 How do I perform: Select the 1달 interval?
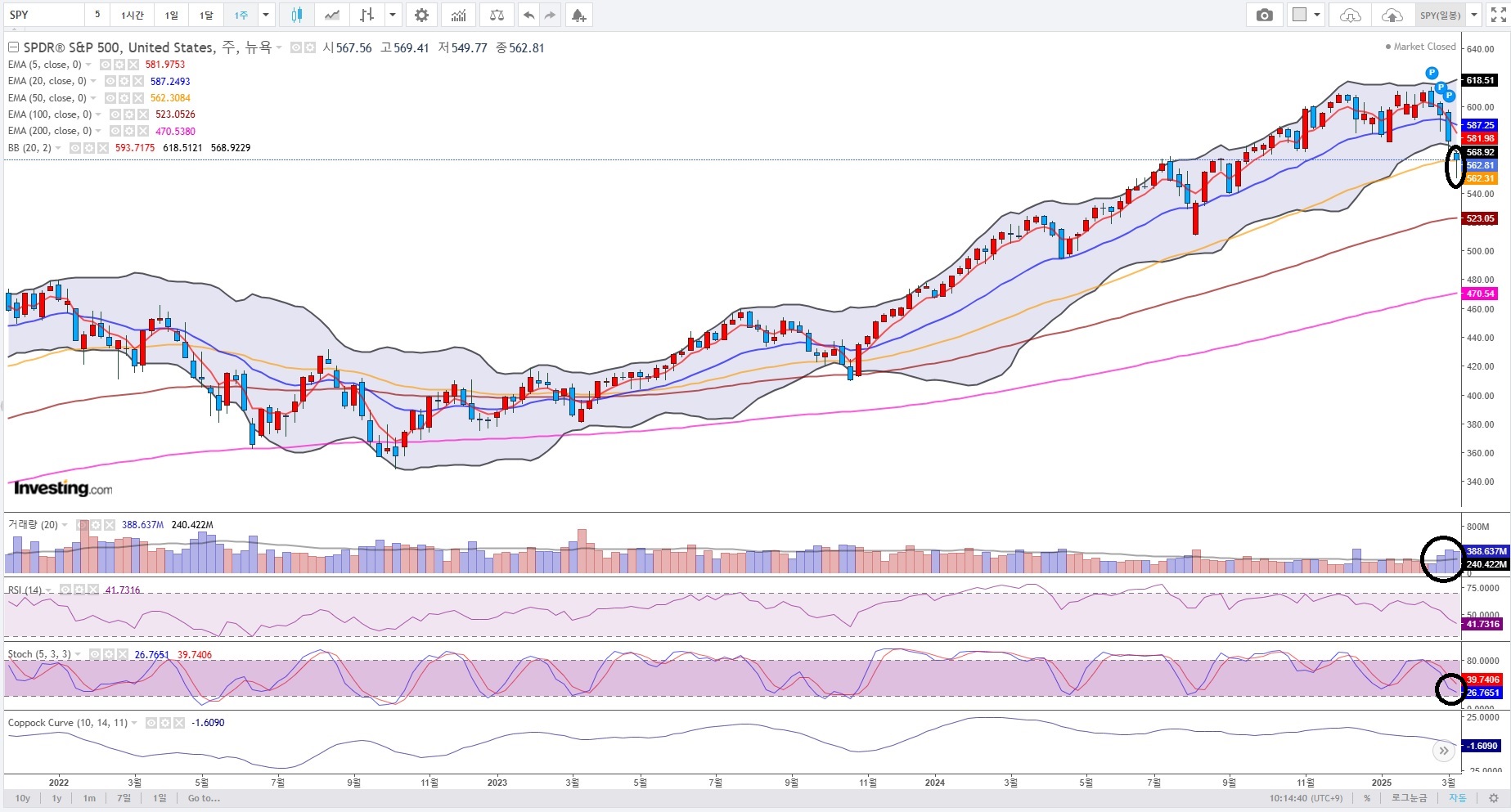click(x=206, y=15)
